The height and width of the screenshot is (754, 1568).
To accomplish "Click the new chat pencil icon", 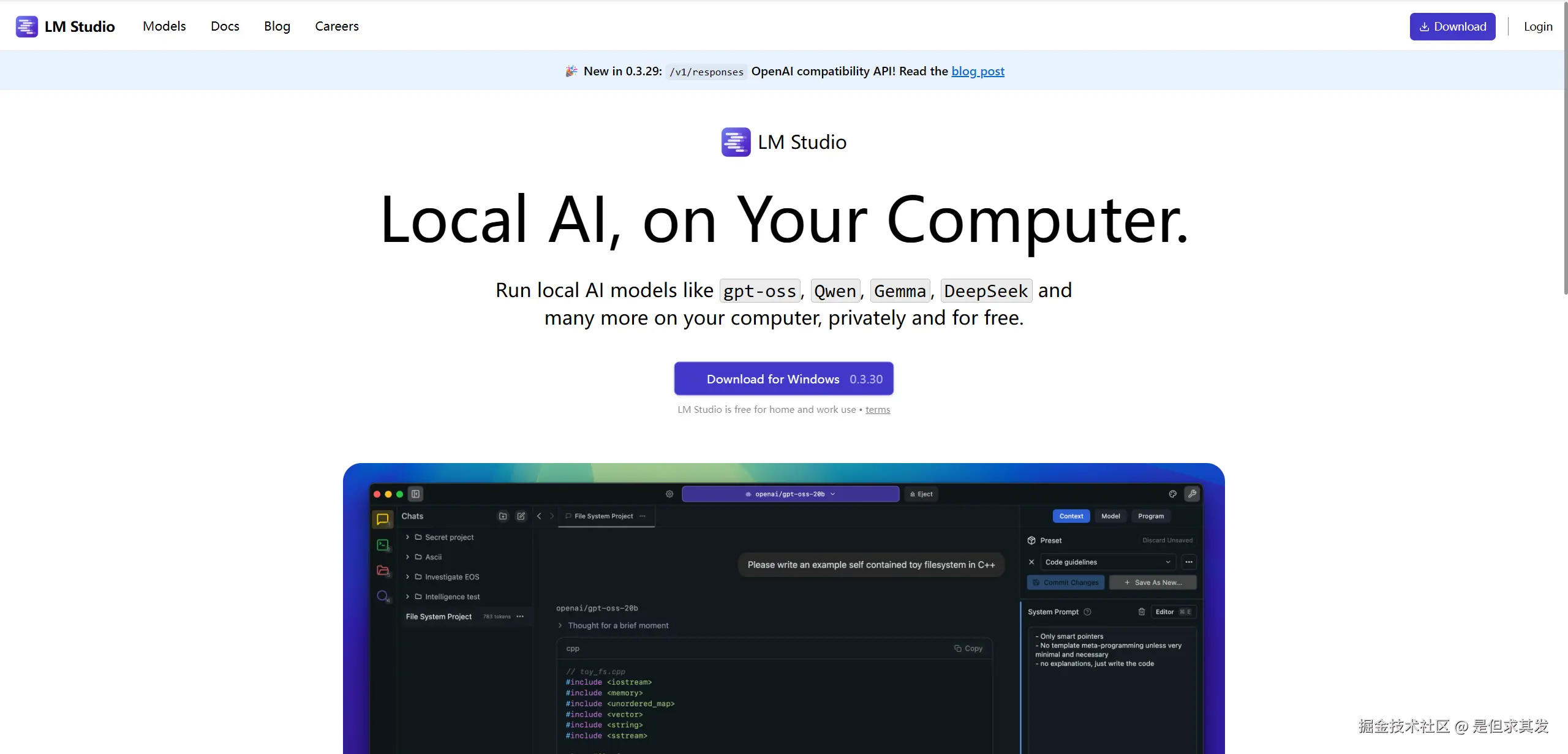I will (x=521, y=516).
